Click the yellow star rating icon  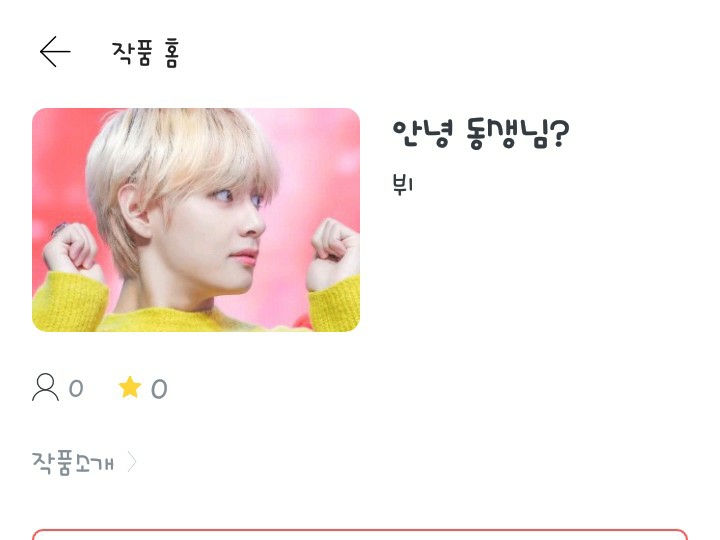[x=130, y=387]
